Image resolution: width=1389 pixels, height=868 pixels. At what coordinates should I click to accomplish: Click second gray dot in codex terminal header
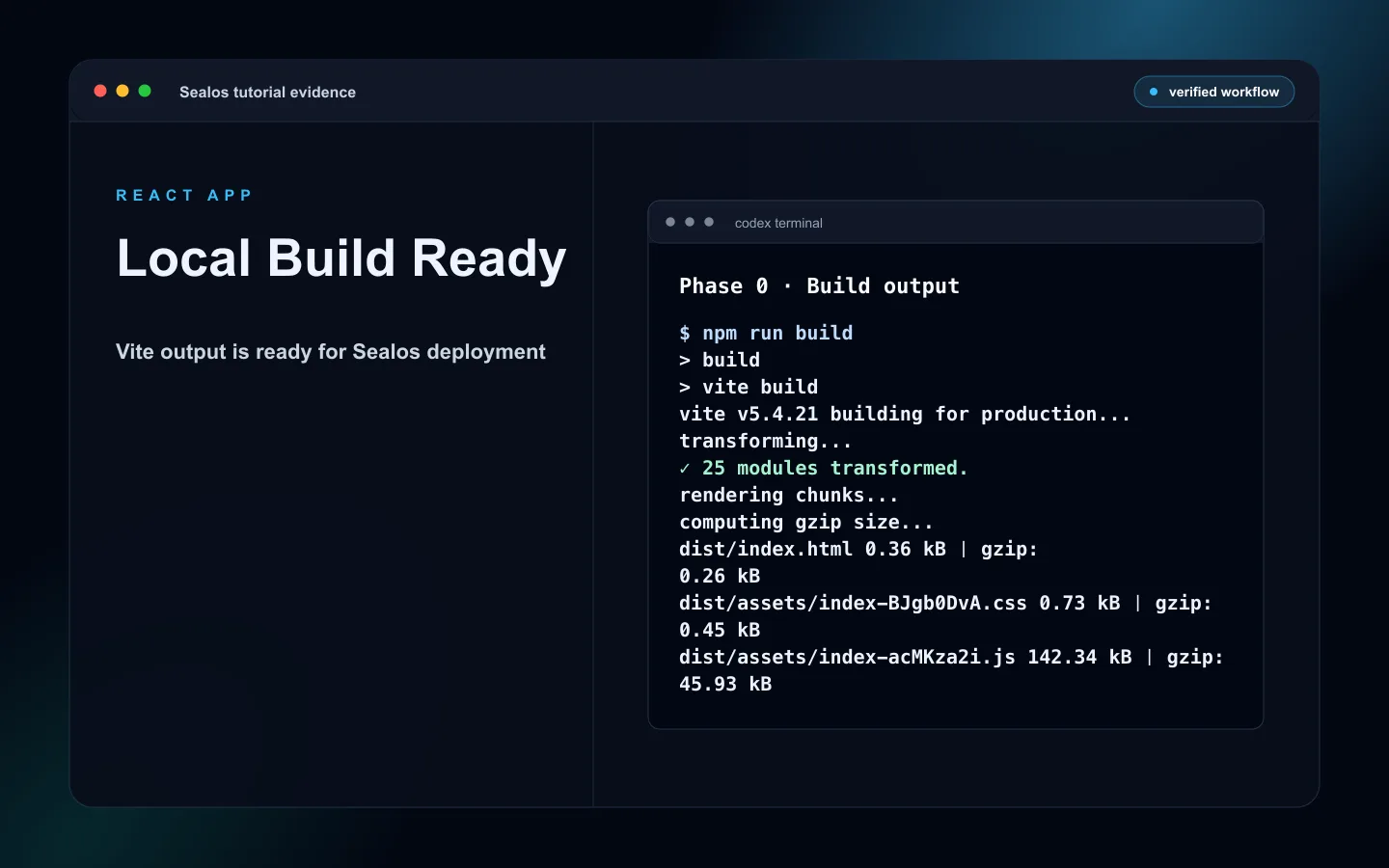tap(690, 222)
